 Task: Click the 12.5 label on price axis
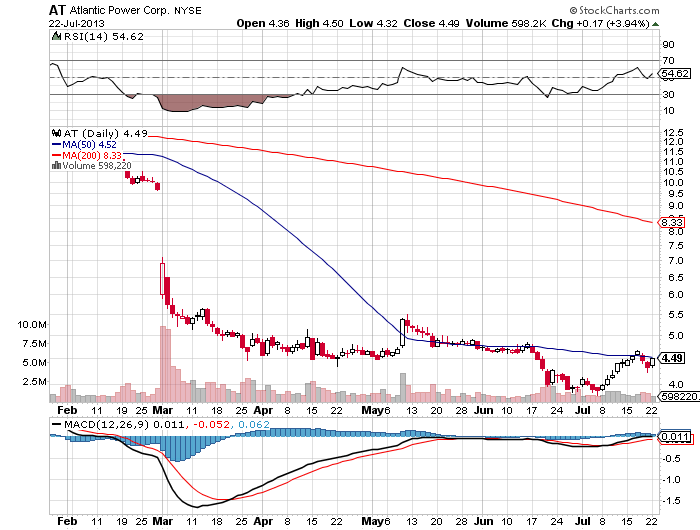673,133
